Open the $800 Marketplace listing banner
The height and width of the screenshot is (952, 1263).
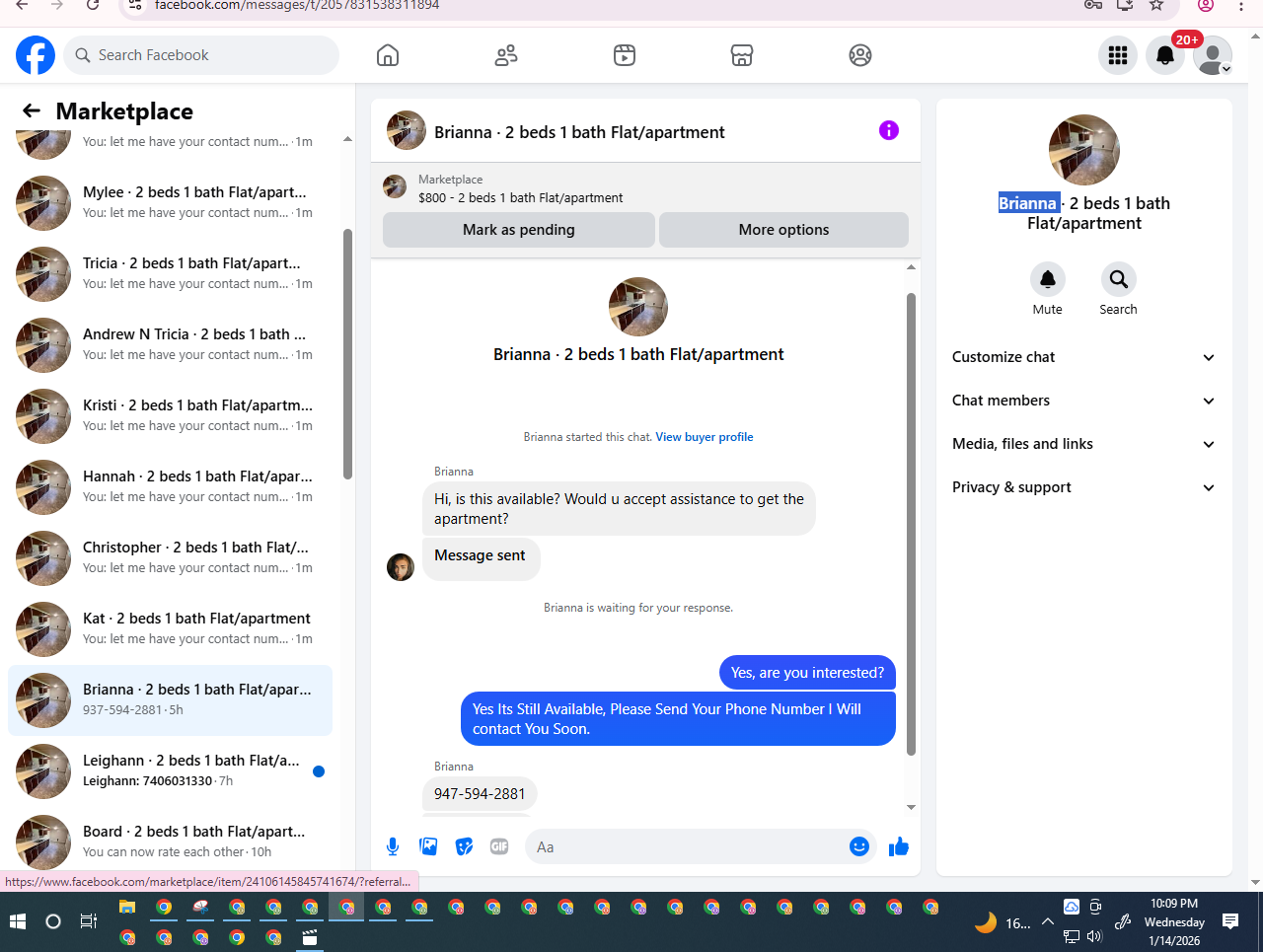(x=645, y=187)
